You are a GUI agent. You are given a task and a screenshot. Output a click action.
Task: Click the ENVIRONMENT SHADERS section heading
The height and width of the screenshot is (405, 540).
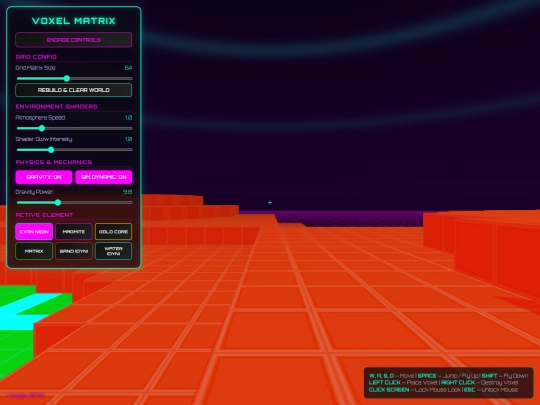pyautogui.click(x=56, y=106)
